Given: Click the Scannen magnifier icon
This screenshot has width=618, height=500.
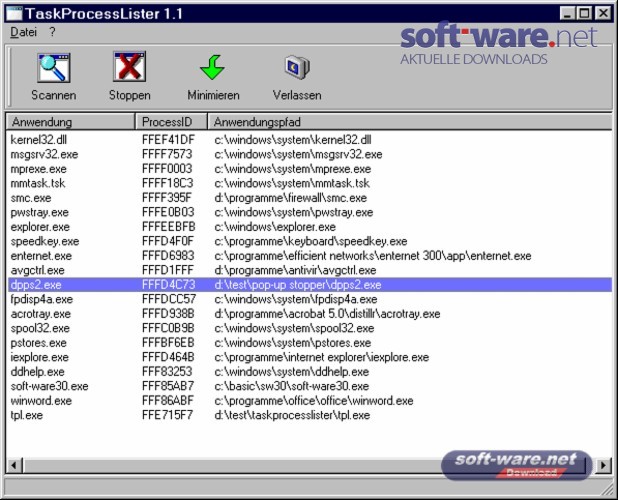Looking at the screenshot, I should click(54, 68).
